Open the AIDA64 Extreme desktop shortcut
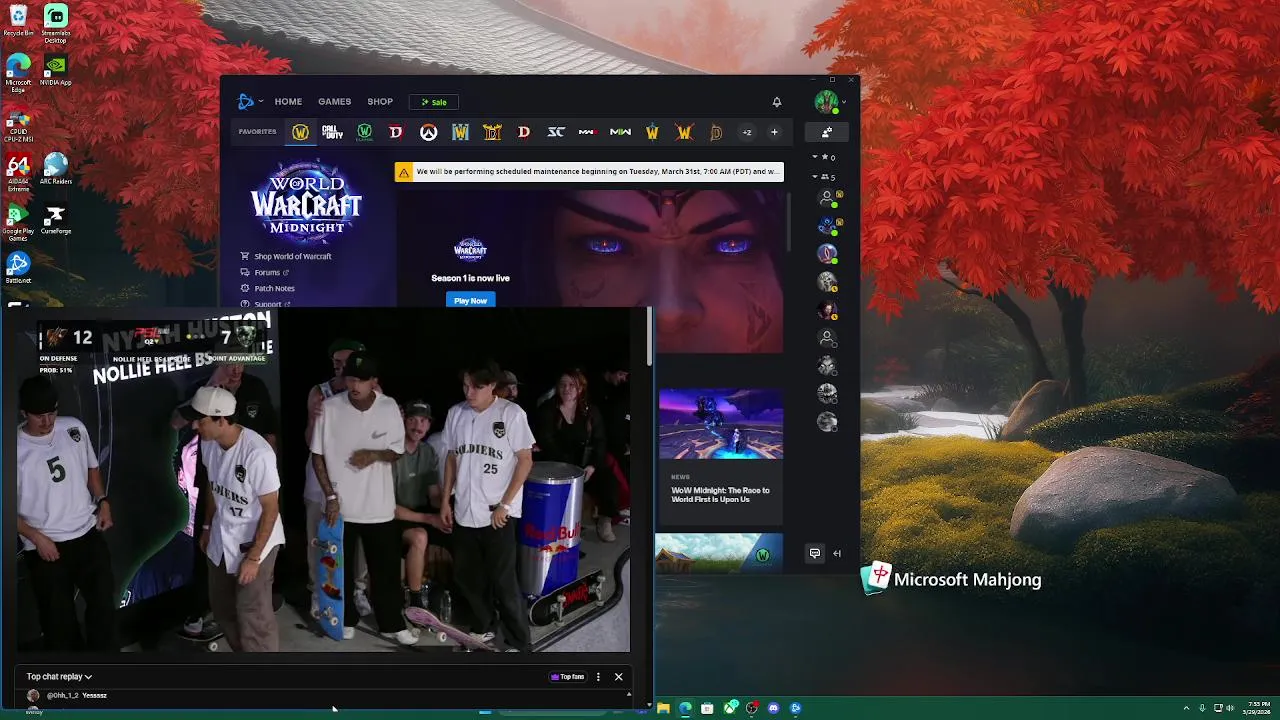 18,173
